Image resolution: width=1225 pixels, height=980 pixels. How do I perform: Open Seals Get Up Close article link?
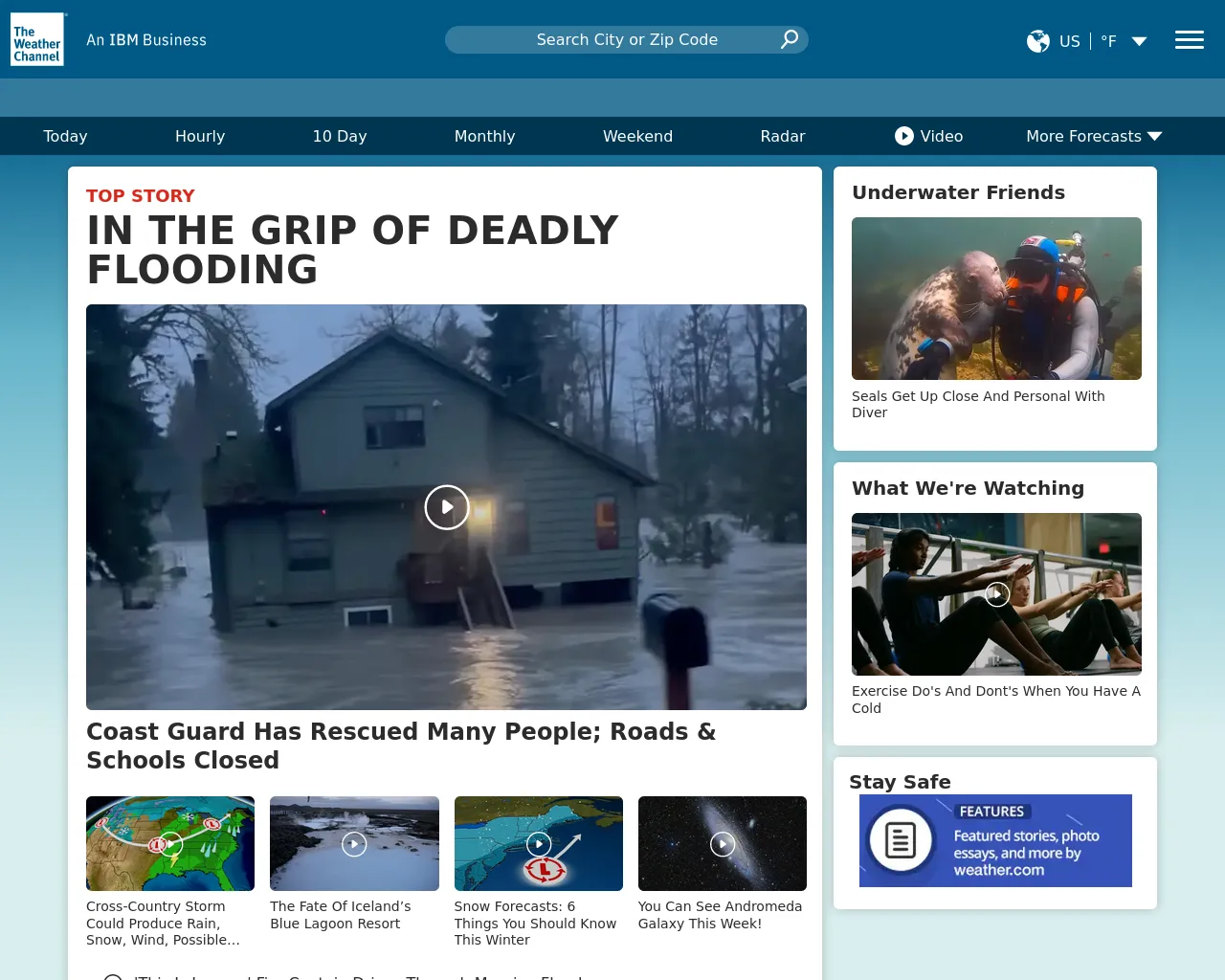click(978, 404)
